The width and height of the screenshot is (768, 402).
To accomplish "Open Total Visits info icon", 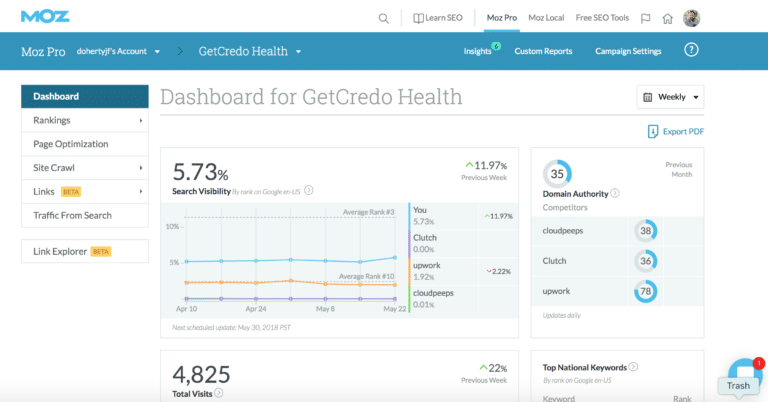I will pyautogui.click(x=219, y=393).
